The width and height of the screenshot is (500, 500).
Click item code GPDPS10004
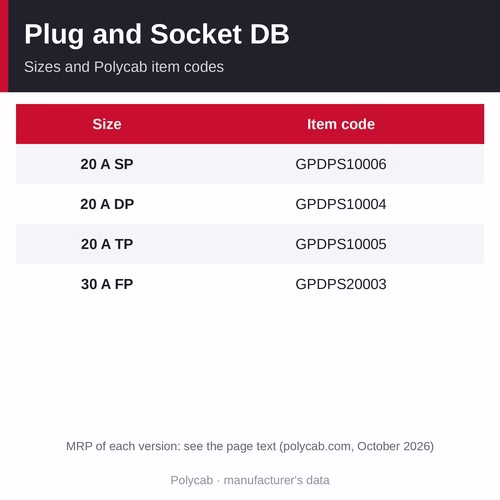tap(341, 204)
